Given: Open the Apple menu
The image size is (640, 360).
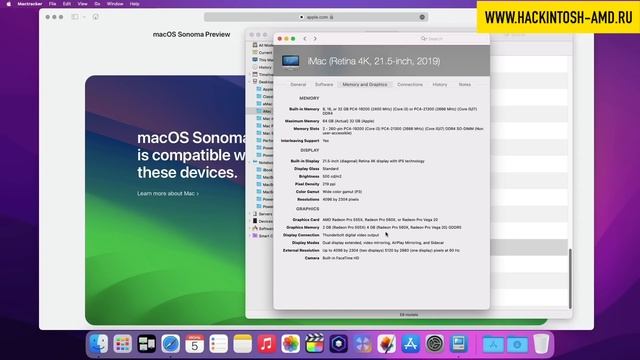Looking at the screenshot, I should tap(9, 4).
